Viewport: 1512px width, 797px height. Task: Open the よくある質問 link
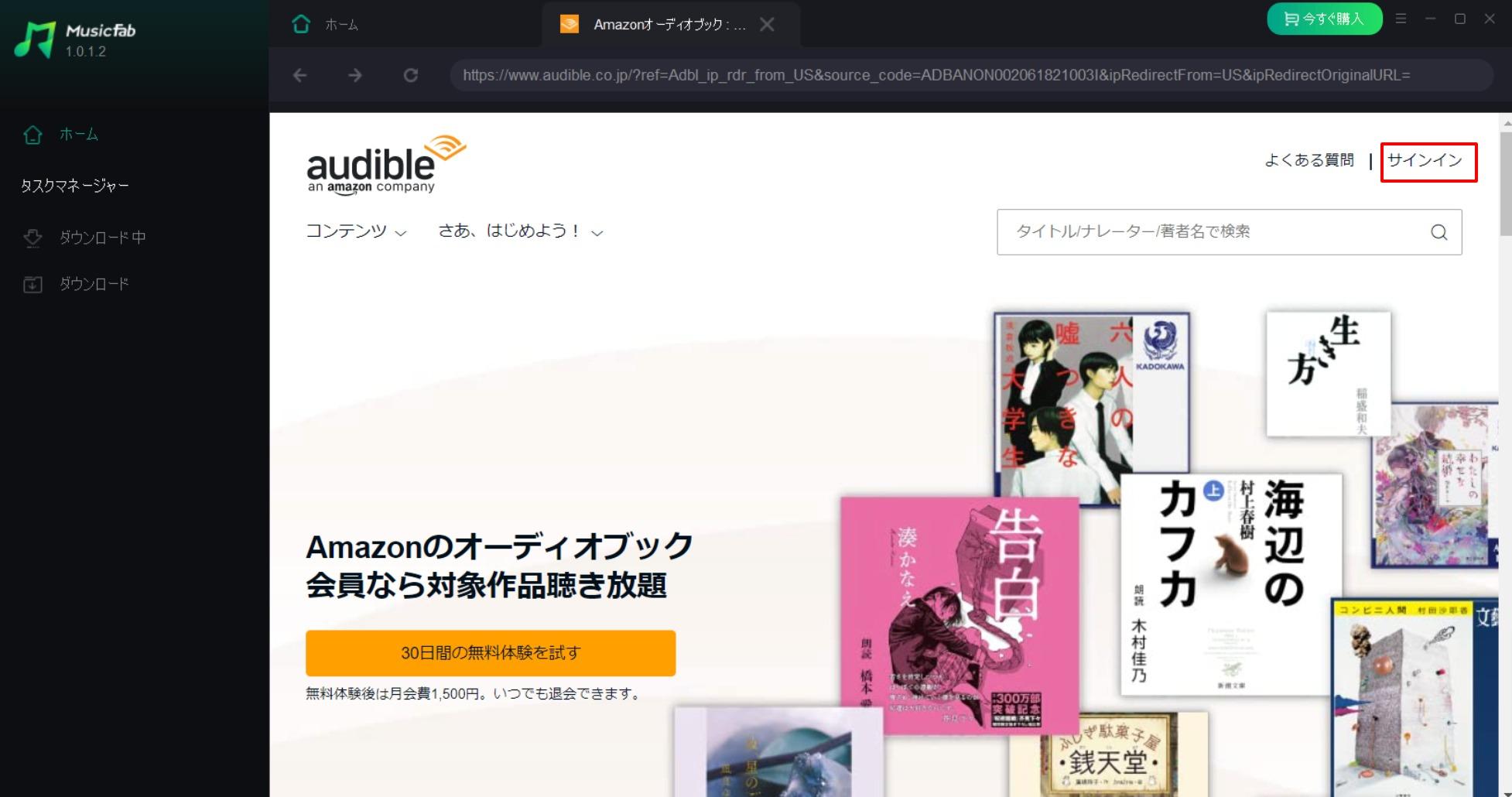tap(1309, 160)
